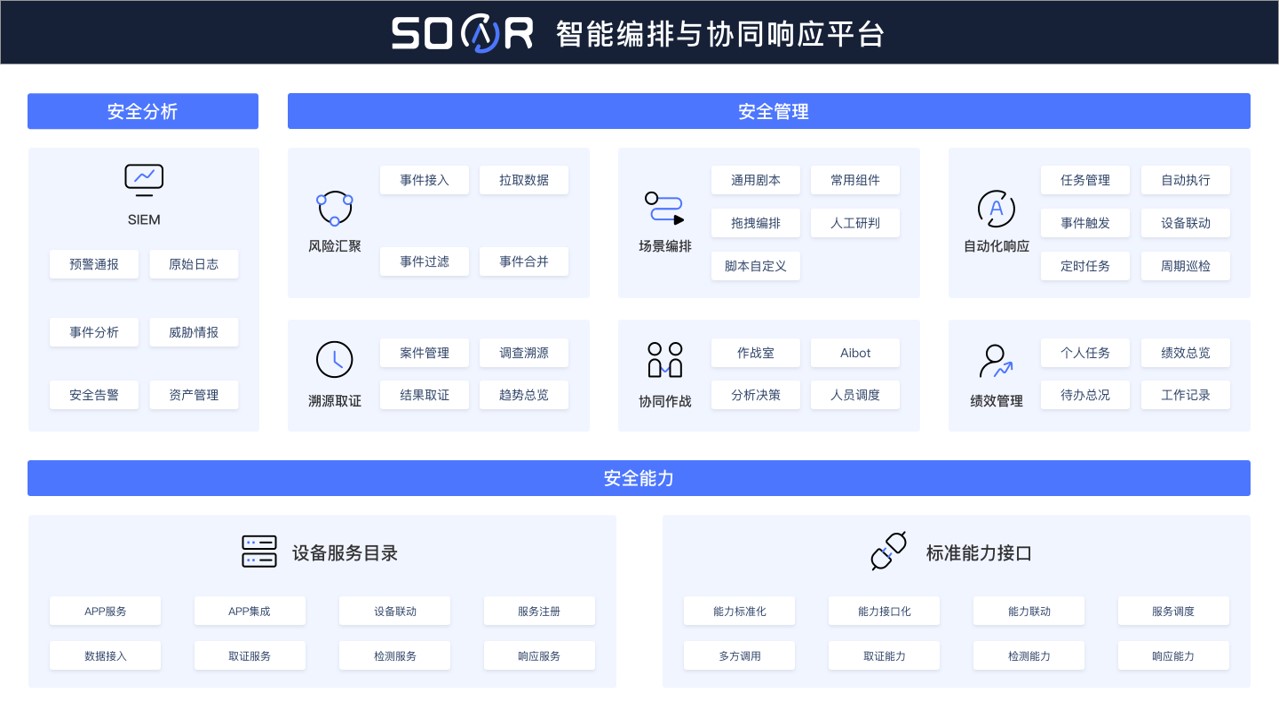The width and height of the screenshot is (1279, 717).
Task: Select the 安全能力 section bar
Action: point(638,478)
